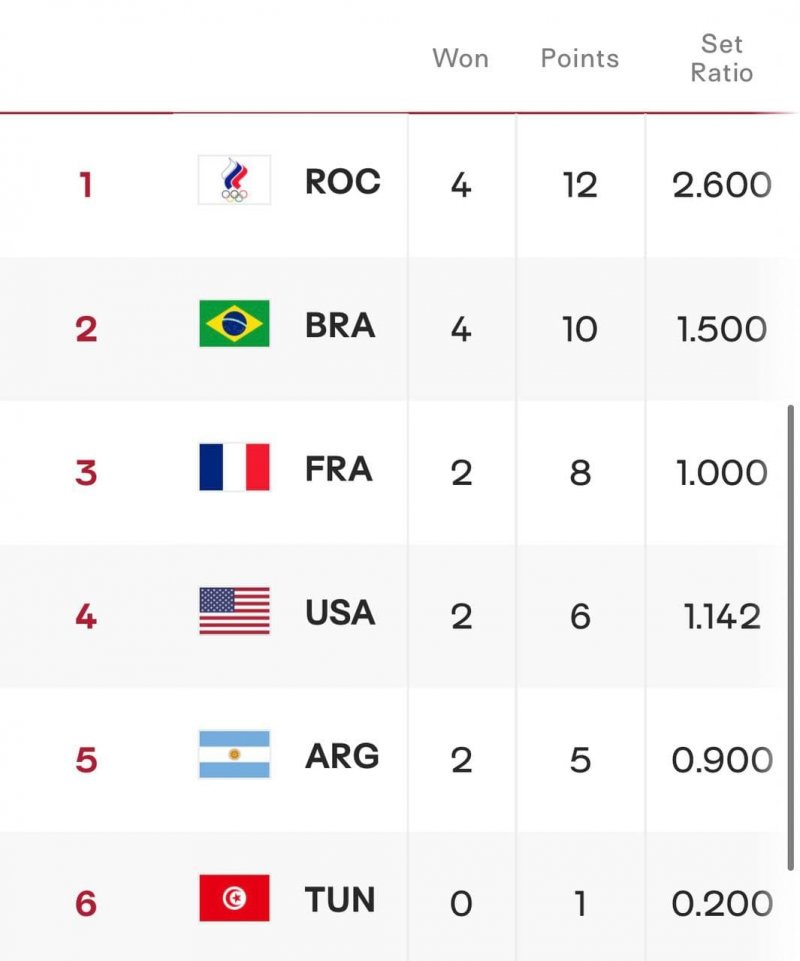Viewport: 800px width, 961px height.
Task: Click the Brazil flag icon
Action: (234, 325)
